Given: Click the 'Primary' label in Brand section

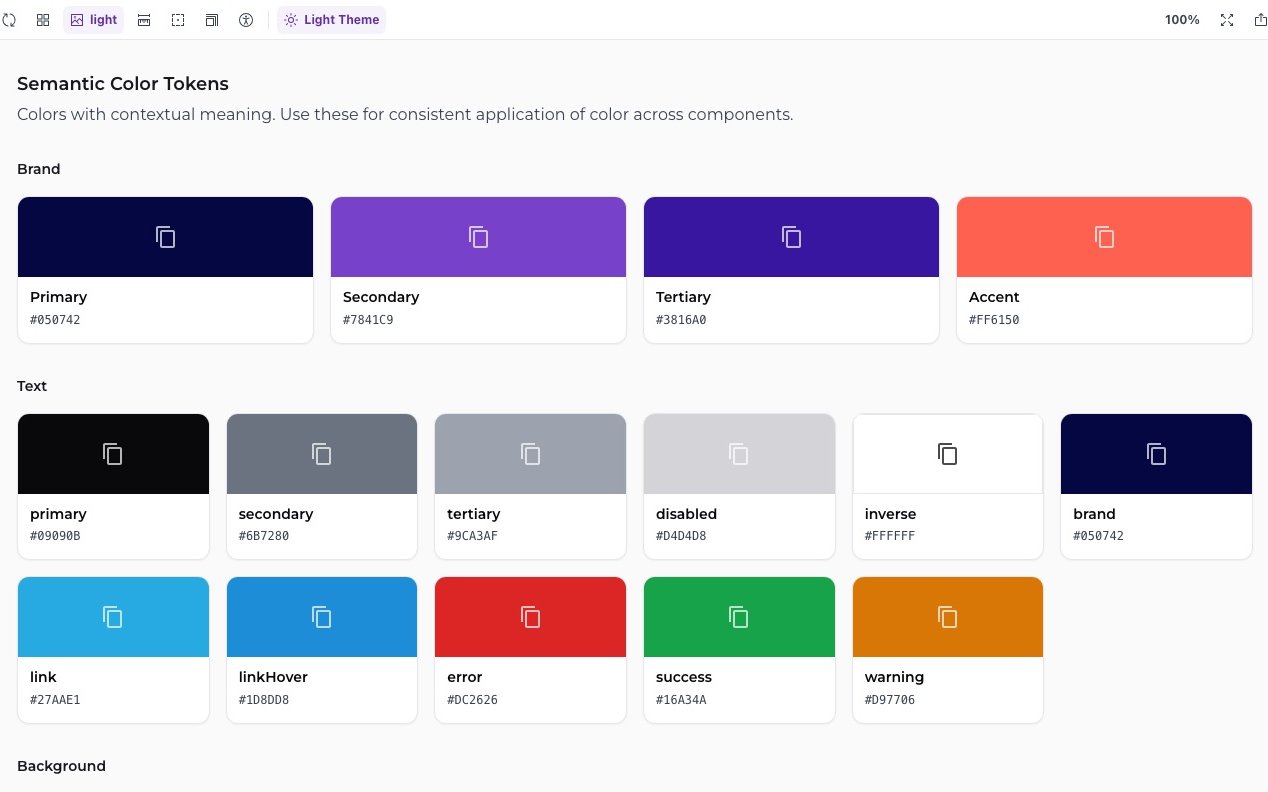Looking at the screenshot, I should click(x=58, y=297).
